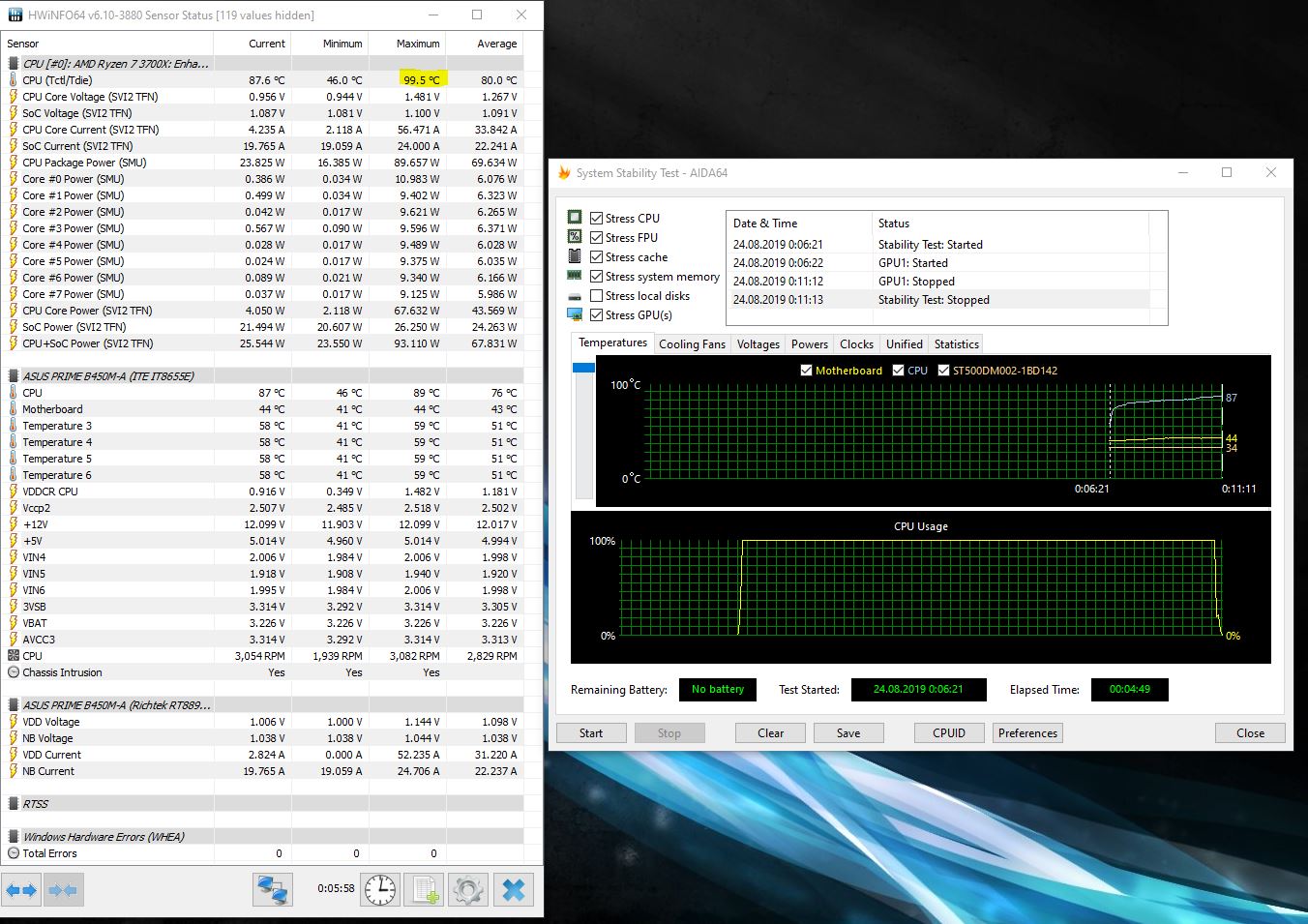Viewport: 1308px width, 924px height.
Task: Click the RAM icon beside Stress system memory
Action: pos(575,276)
